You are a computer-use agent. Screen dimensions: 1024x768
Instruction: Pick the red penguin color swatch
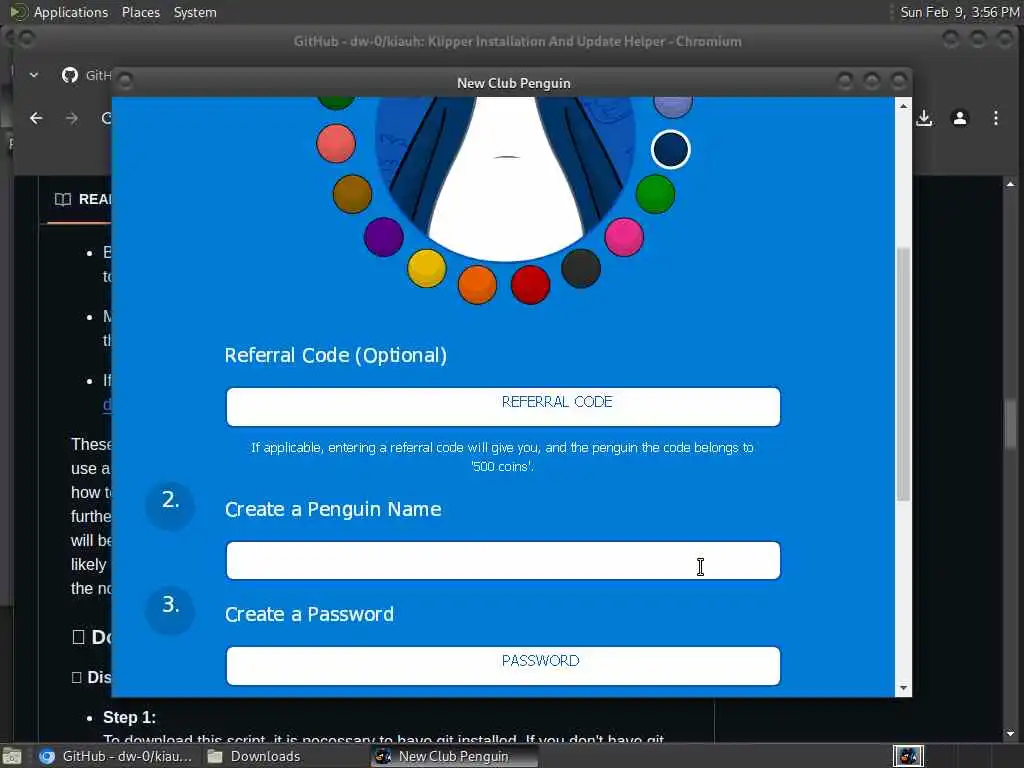point(530,285)
